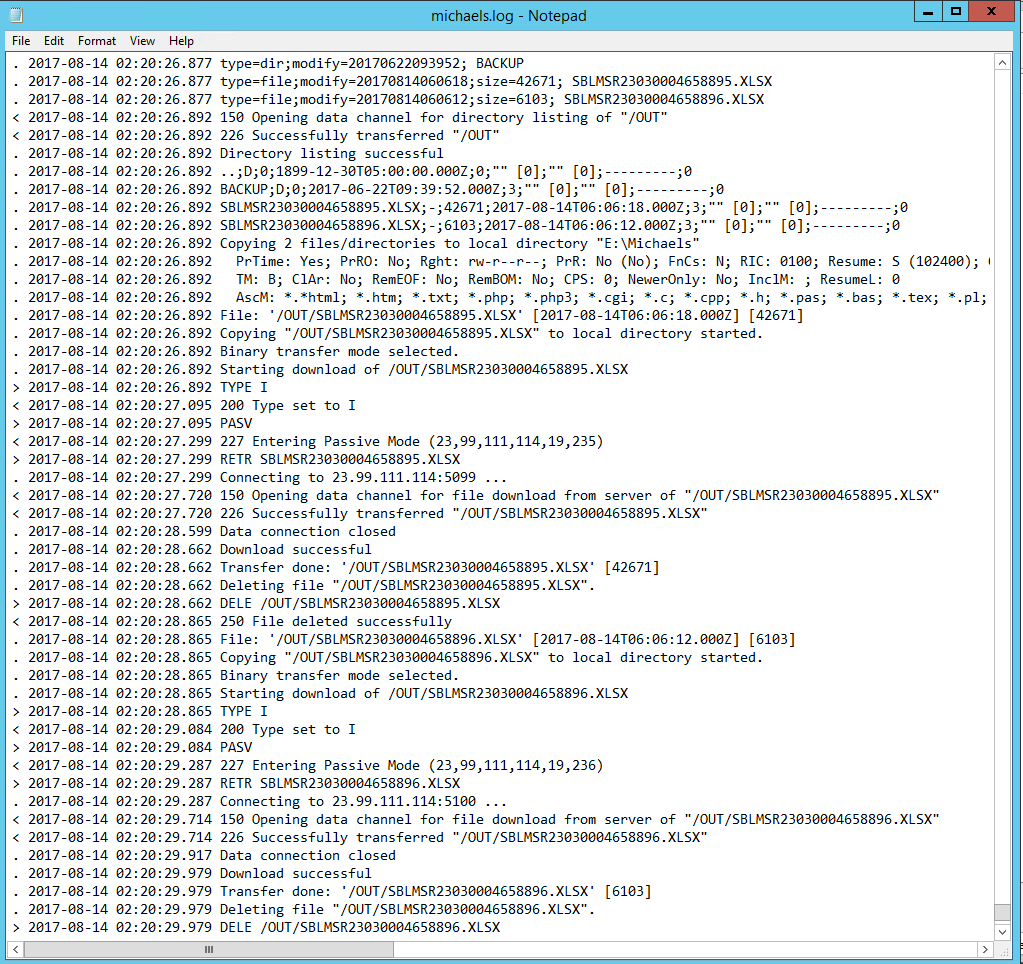Click the vertical scrollbar up arrow

point(1003,63)
